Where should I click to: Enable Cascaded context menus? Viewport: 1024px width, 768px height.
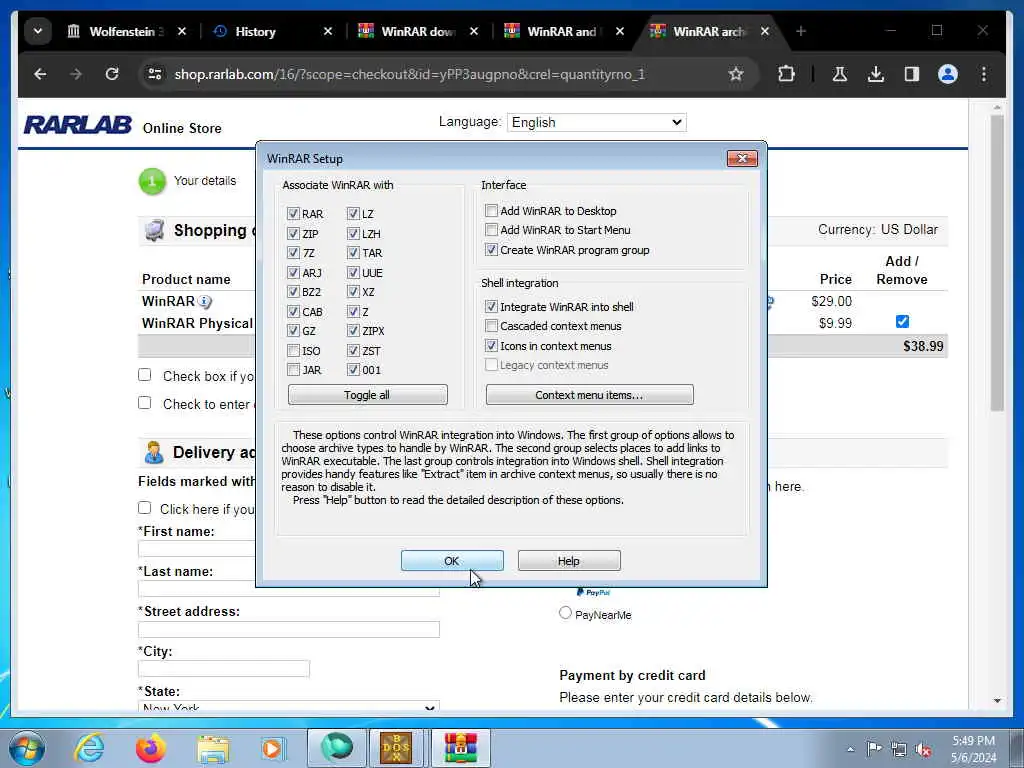click(x=491, y=326)
